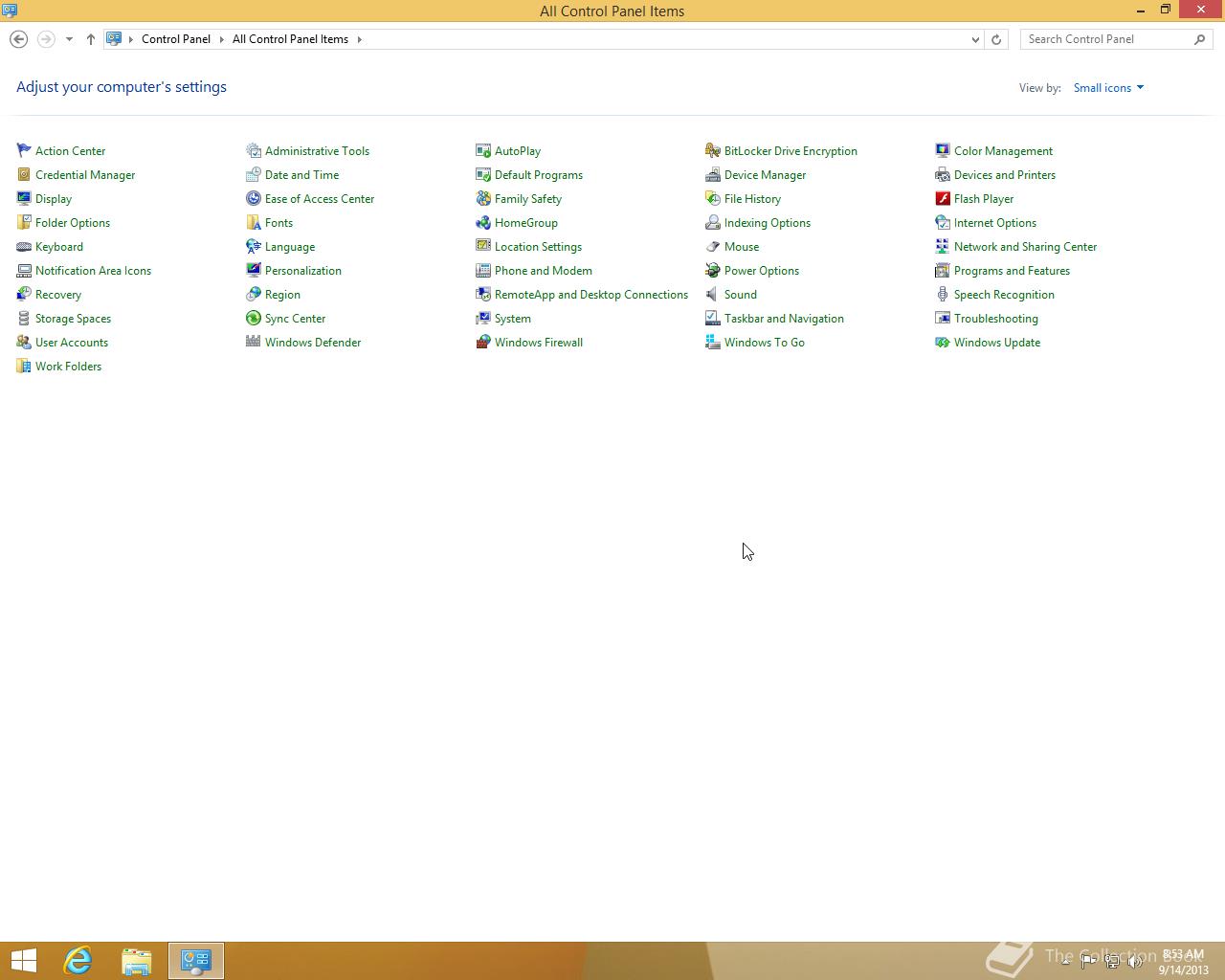Image resolution: width=1225 pixels, height=980 pixels.
Task: Click the Keyboard icon
Action: 24,246
